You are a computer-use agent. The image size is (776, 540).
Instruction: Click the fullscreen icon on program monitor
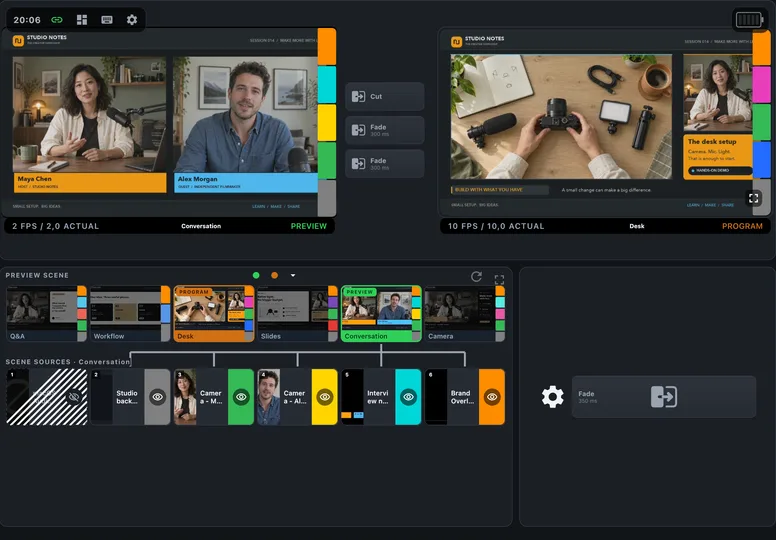(754, 198)
